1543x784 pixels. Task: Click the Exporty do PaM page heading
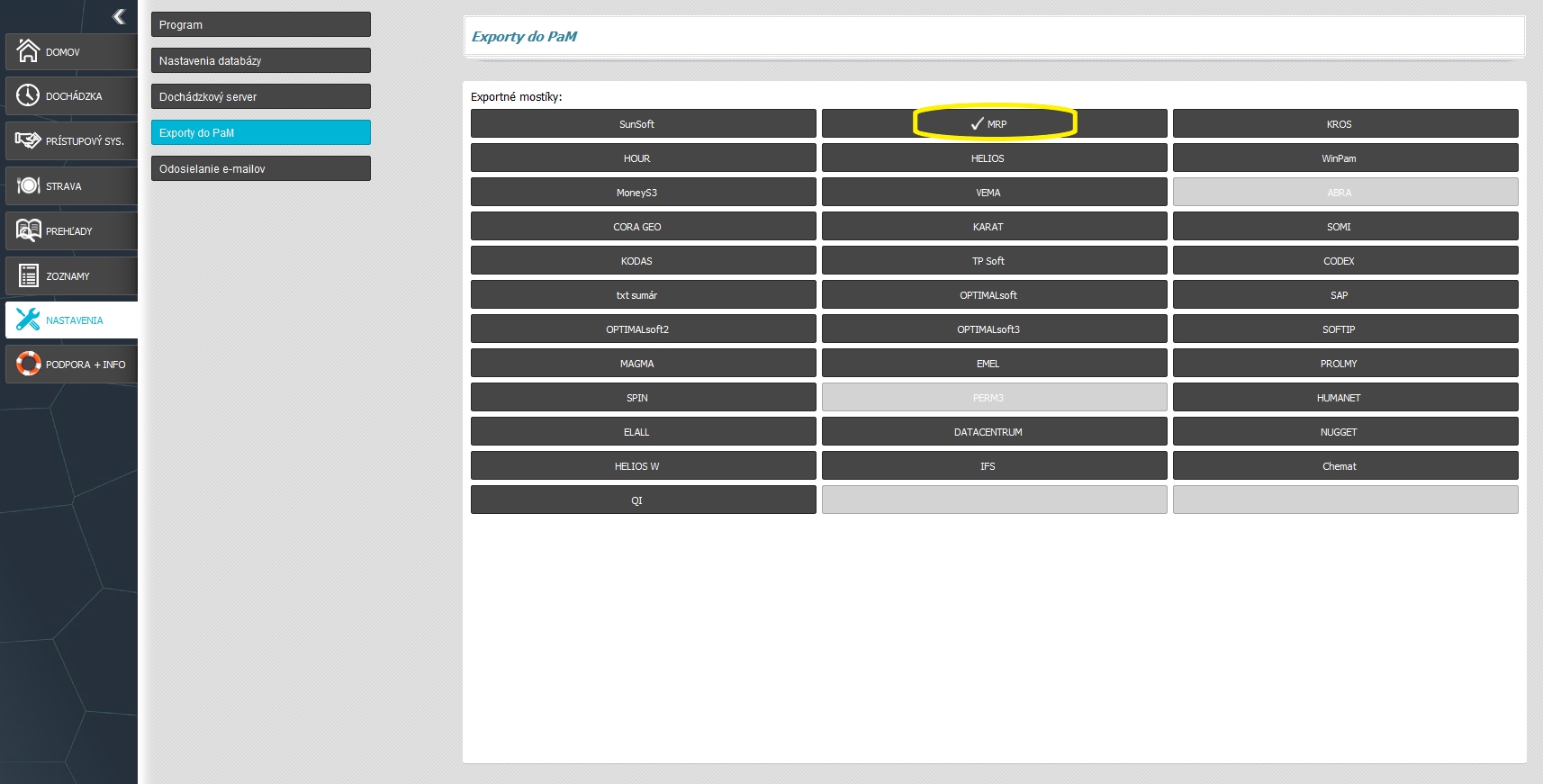pos(524,36)
